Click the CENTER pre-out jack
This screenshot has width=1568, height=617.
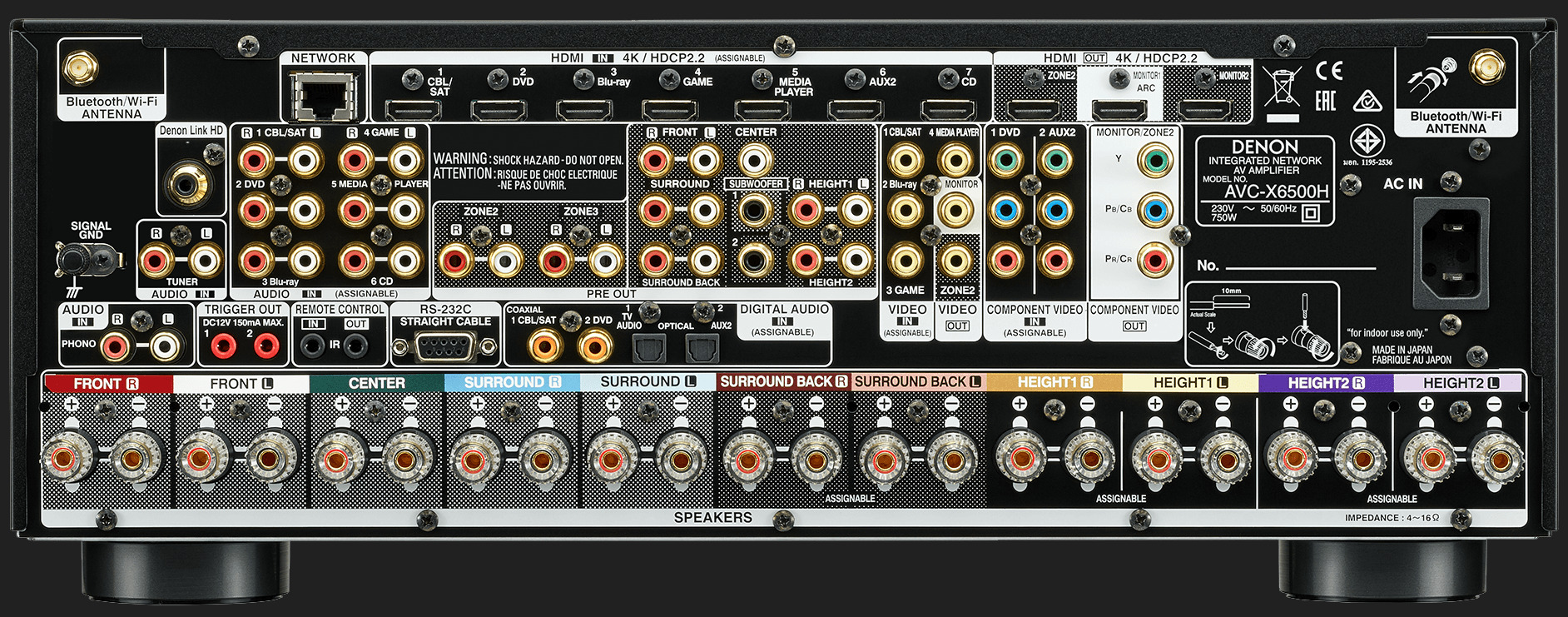click(755, 160)
